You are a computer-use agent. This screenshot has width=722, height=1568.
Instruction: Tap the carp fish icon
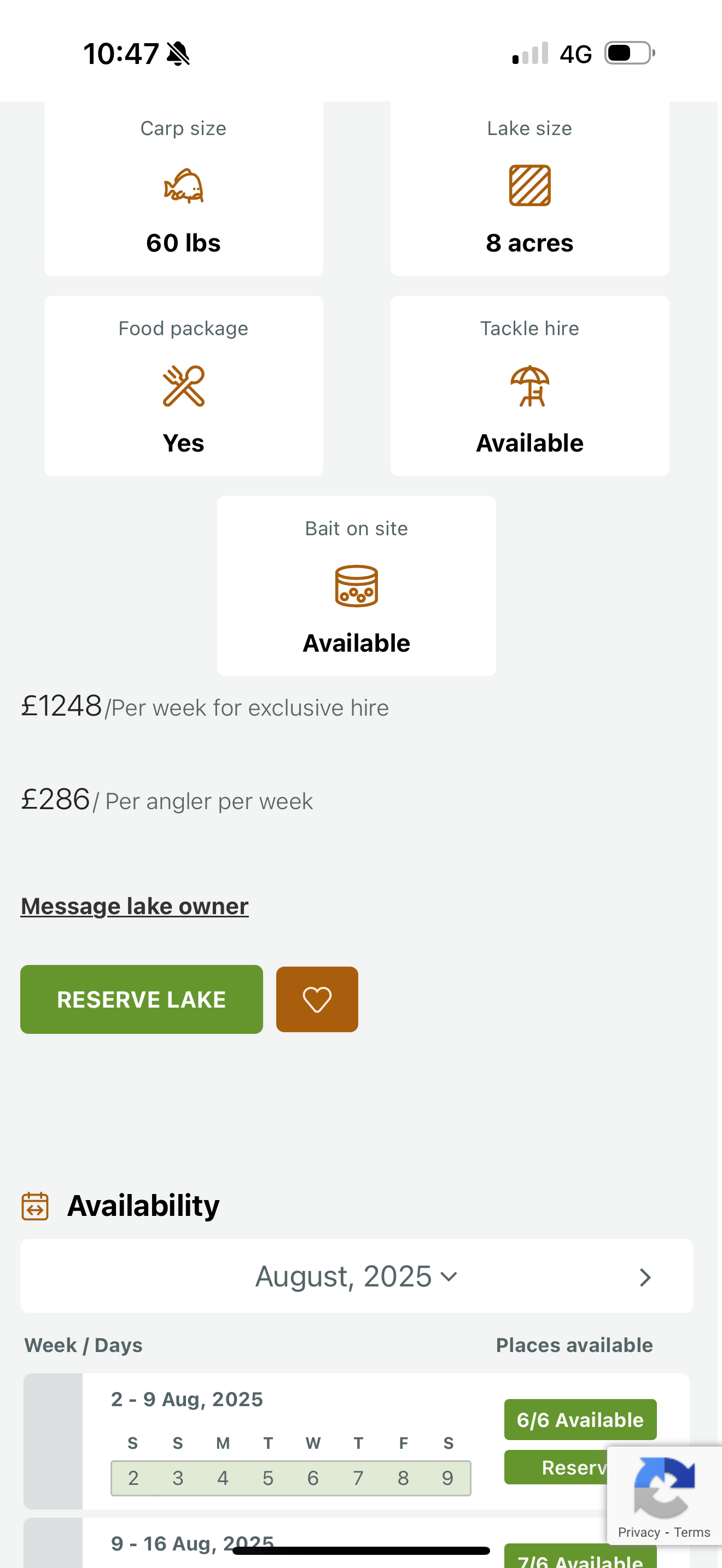coord(183,186)
